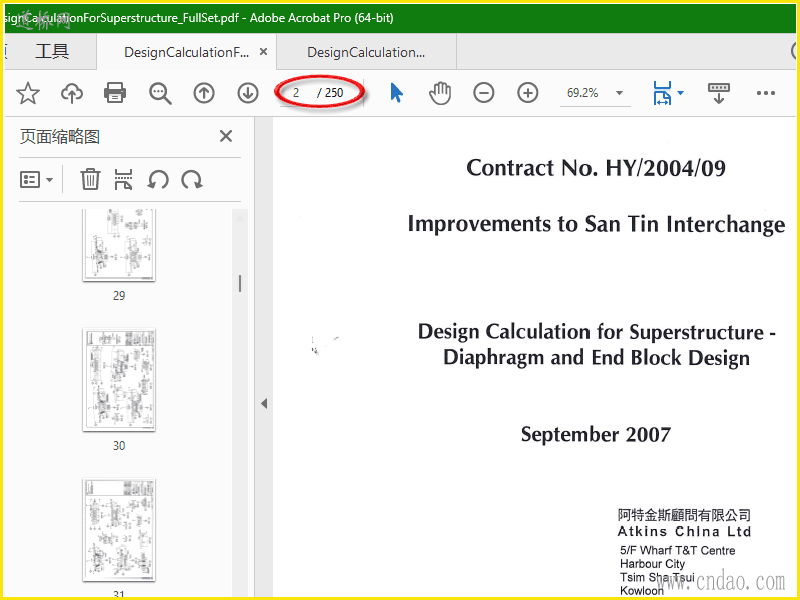Click the thumbnail panel scrollbar handle
The height and width of the screenshot is (600, 800).
[240, 284]
